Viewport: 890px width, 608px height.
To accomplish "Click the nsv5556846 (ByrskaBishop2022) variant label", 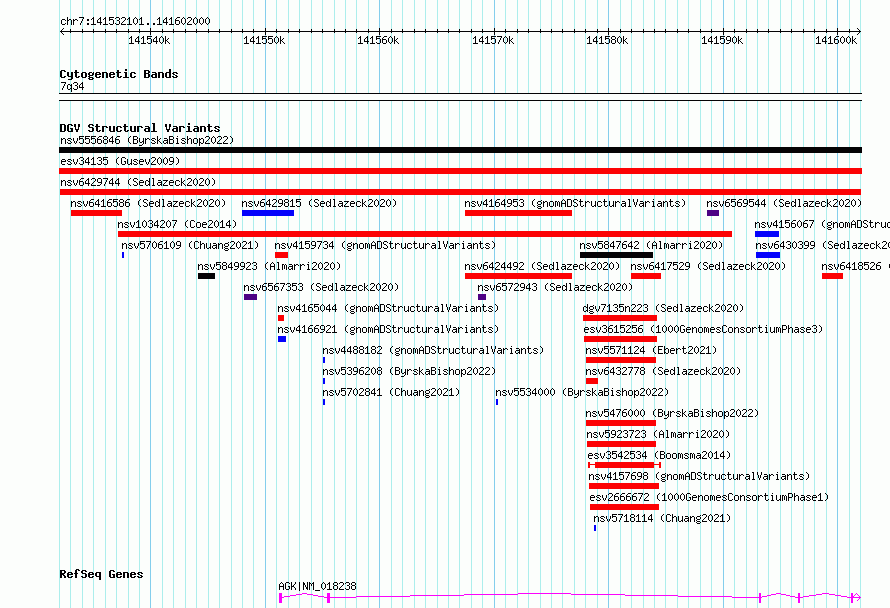I will 147,140.
